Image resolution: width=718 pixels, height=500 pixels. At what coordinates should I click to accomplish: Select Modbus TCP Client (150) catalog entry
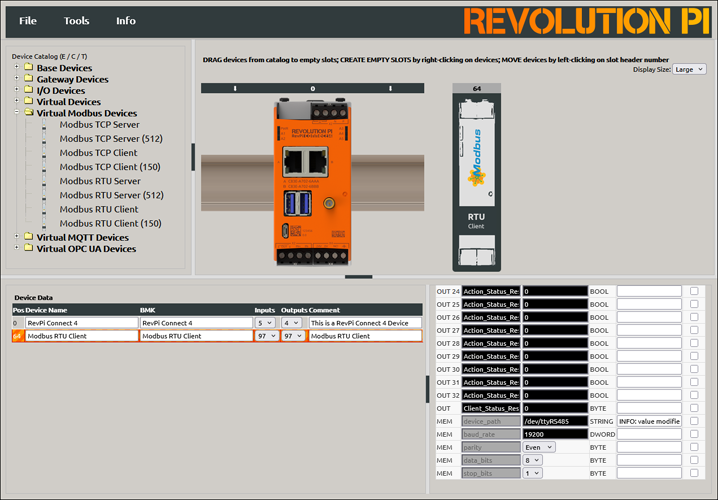point(110,167)
